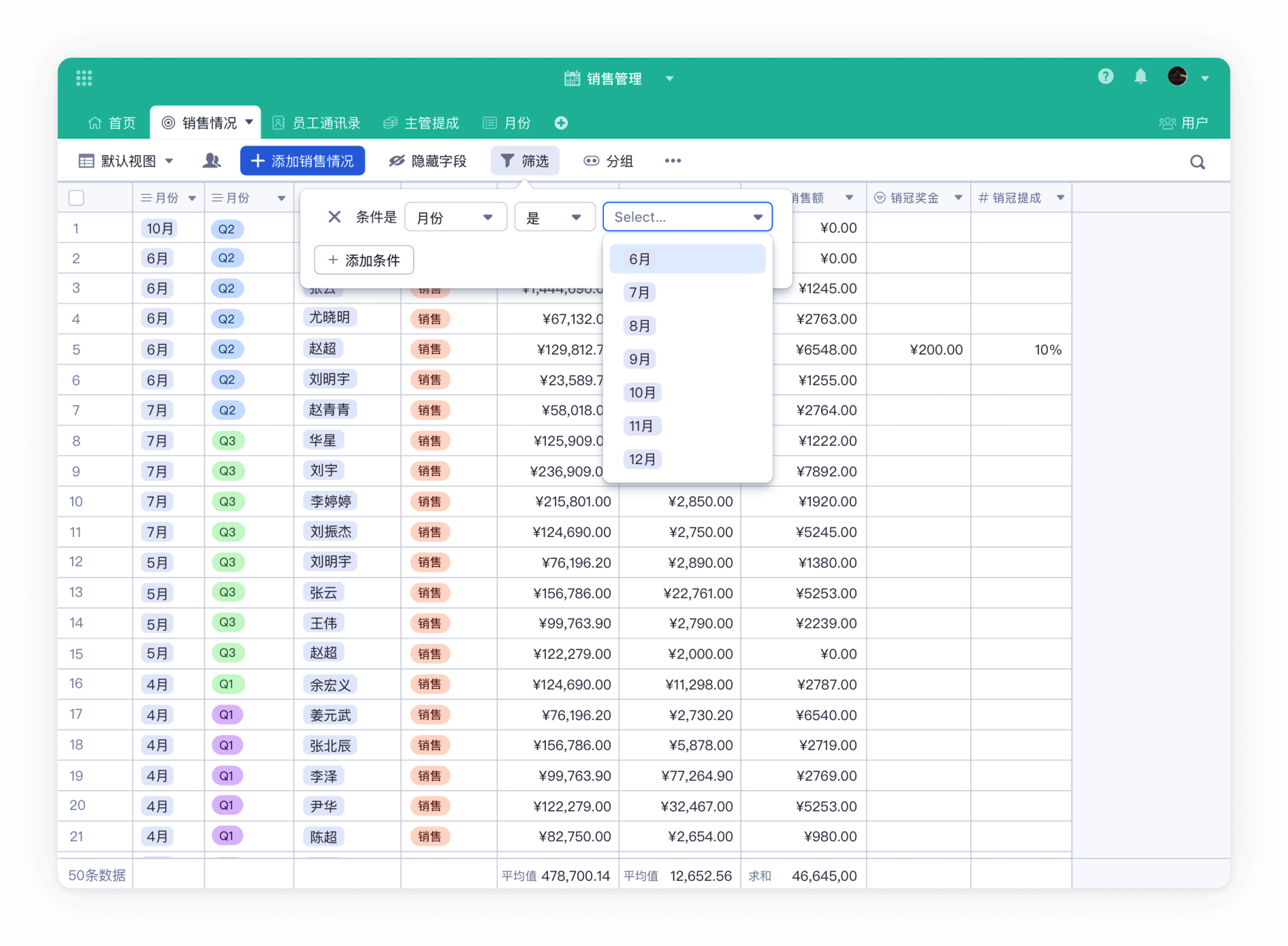This screenshot has height=946, width=1288.
Task: Click the 50条数据 record count
Action: (x=97, y=876)
